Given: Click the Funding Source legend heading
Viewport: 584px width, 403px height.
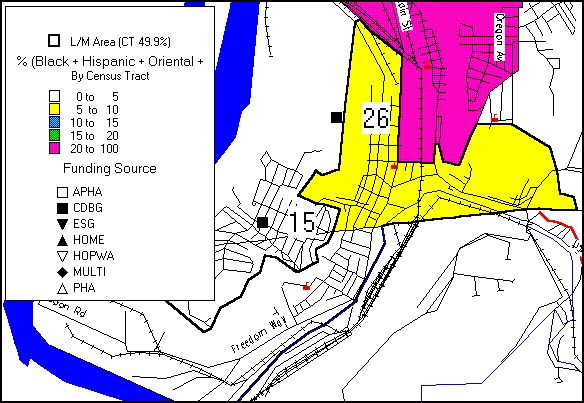Looking at the screenshot, I should click(110, 168).
